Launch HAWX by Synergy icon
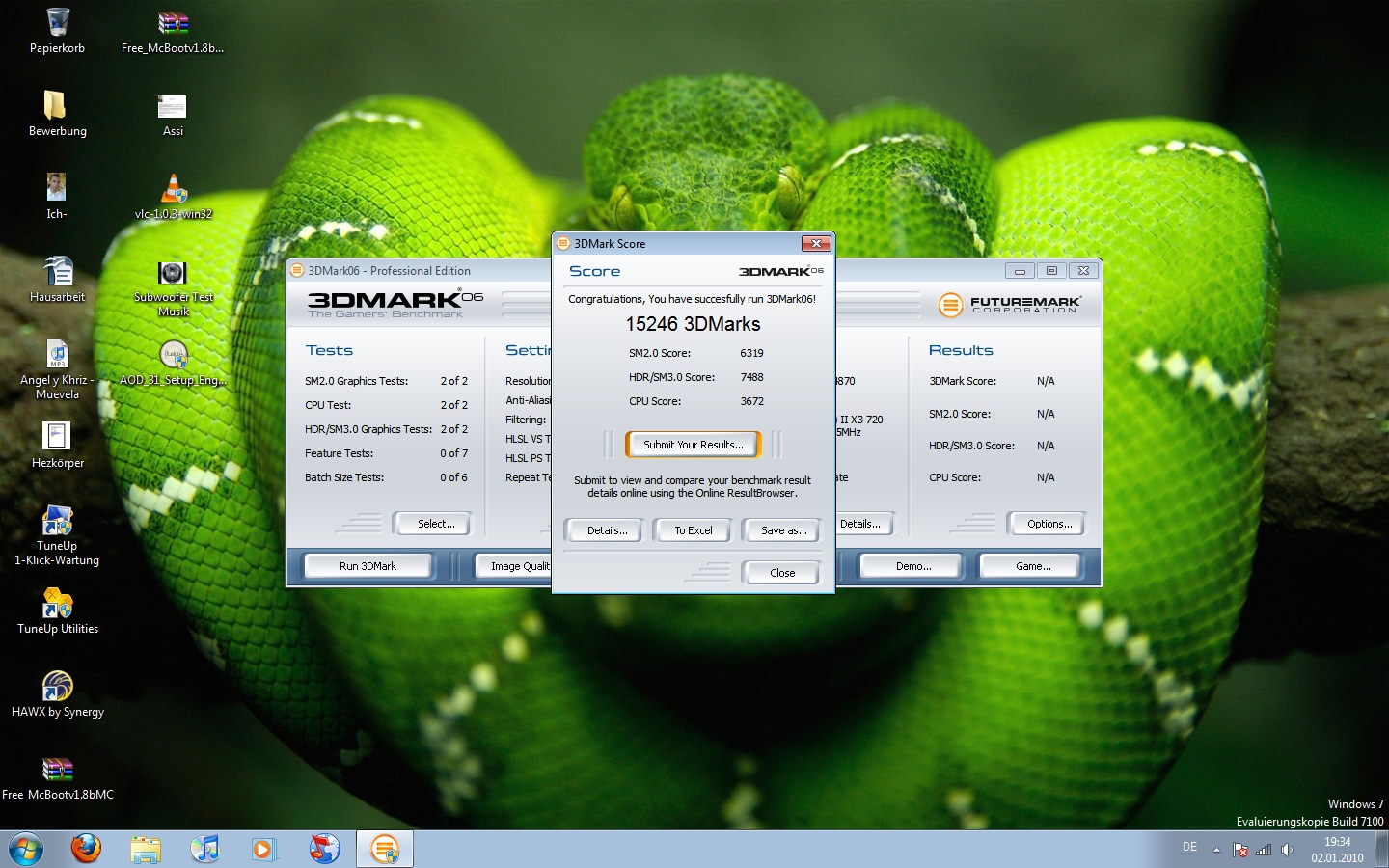The image size is (1389, 868). tap(57, 694)
